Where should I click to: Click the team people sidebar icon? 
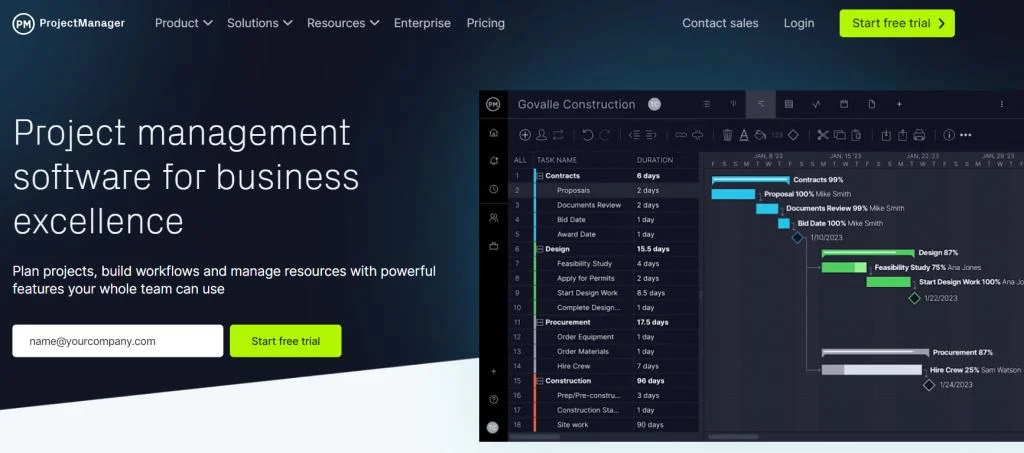(x=494, y=218)
